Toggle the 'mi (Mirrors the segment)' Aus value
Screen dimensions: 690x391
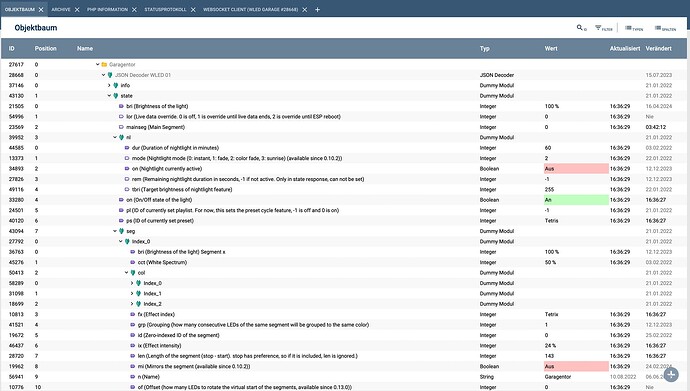(x=576, y=366)
